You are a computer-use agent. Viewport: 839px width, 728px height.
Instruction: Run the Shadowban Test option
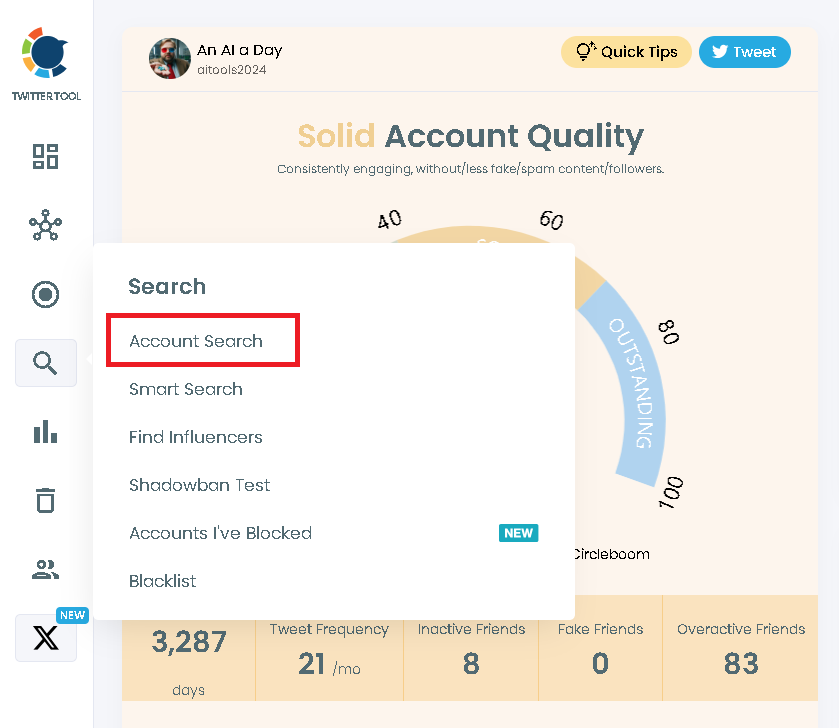tap(199, 485)
